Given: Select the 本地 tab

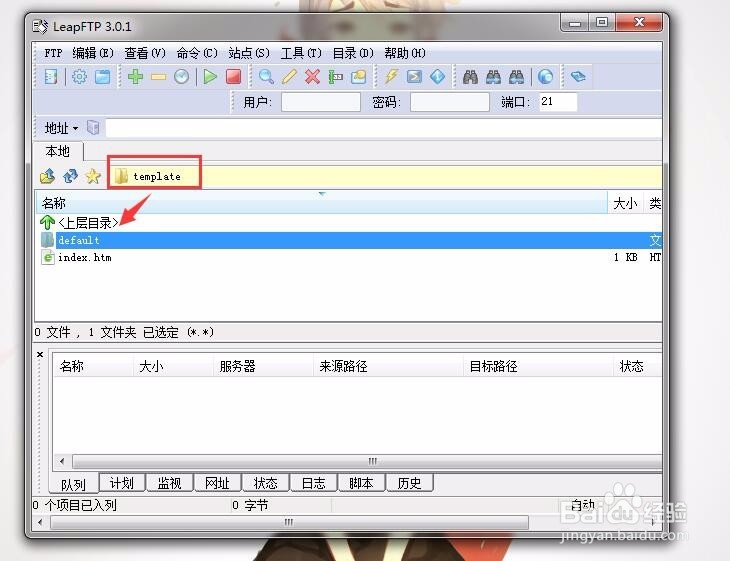Looking at the screenshot, I should (58, 151).
